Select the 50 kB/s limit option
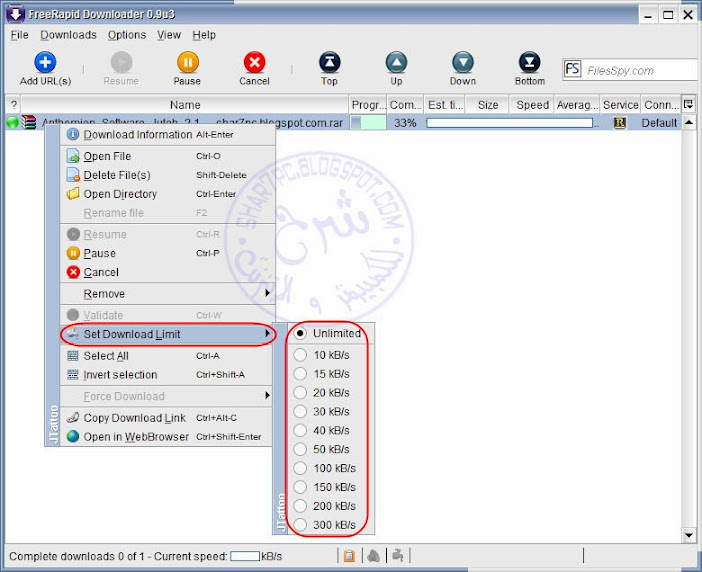Image resolution: width=702 pixels, height=572 pixels. click(x=330, y=449)
